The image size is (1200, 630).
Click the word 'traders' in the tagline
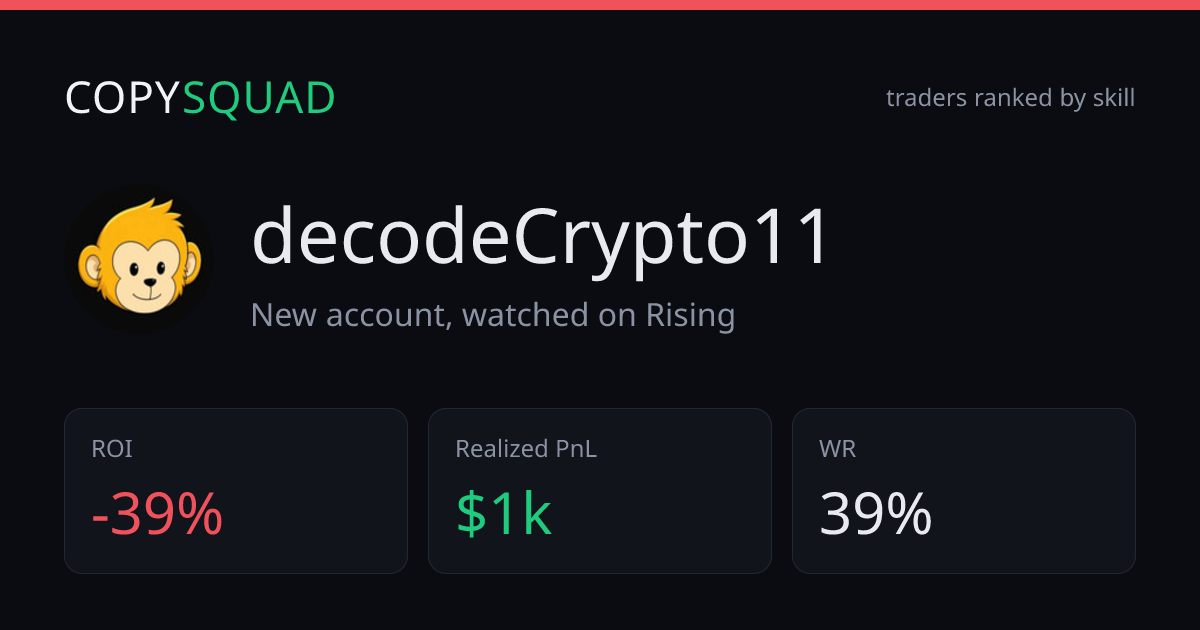pyautogui.click(x=925, y=98)
